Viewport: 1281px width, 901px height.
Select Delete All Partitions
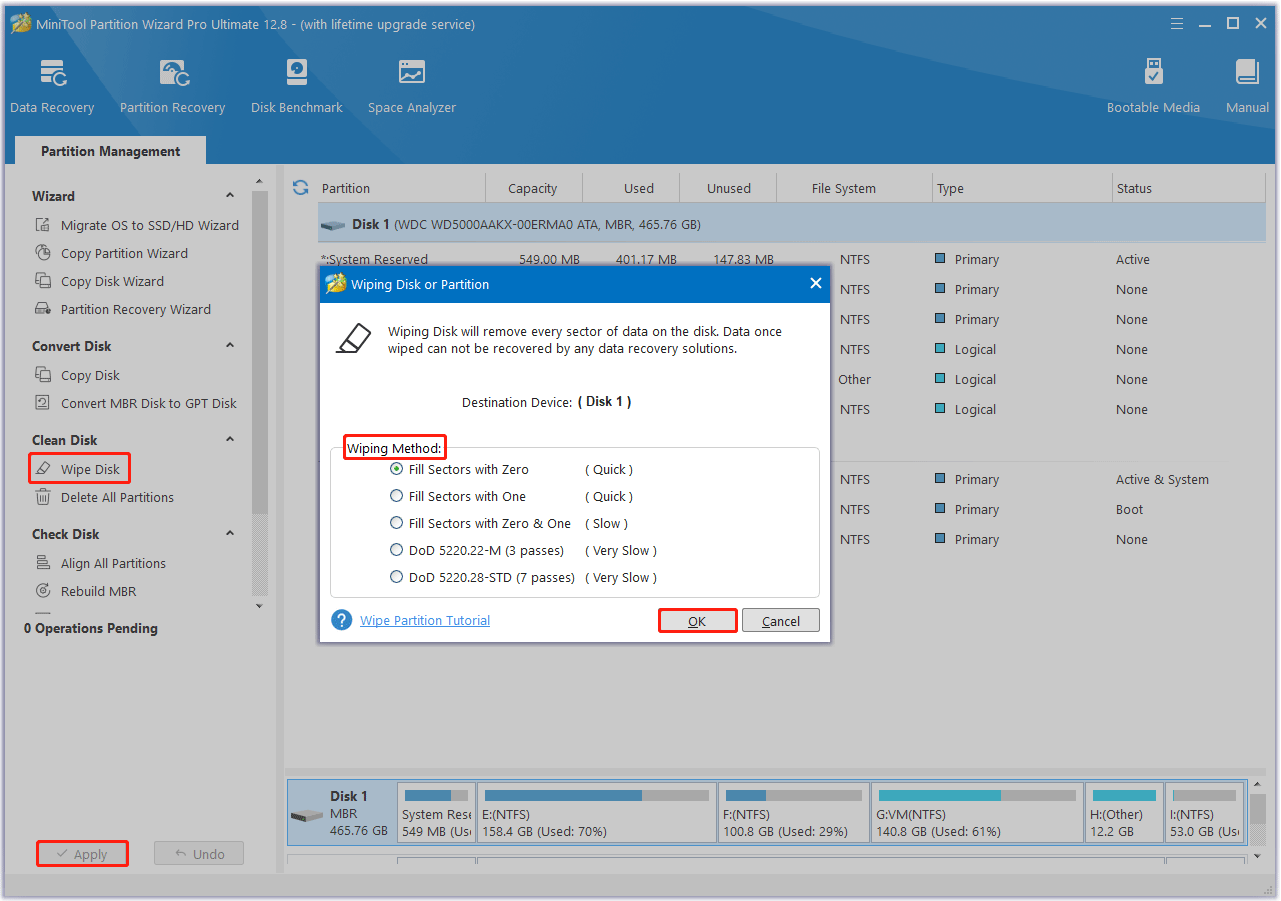[104, 497]
